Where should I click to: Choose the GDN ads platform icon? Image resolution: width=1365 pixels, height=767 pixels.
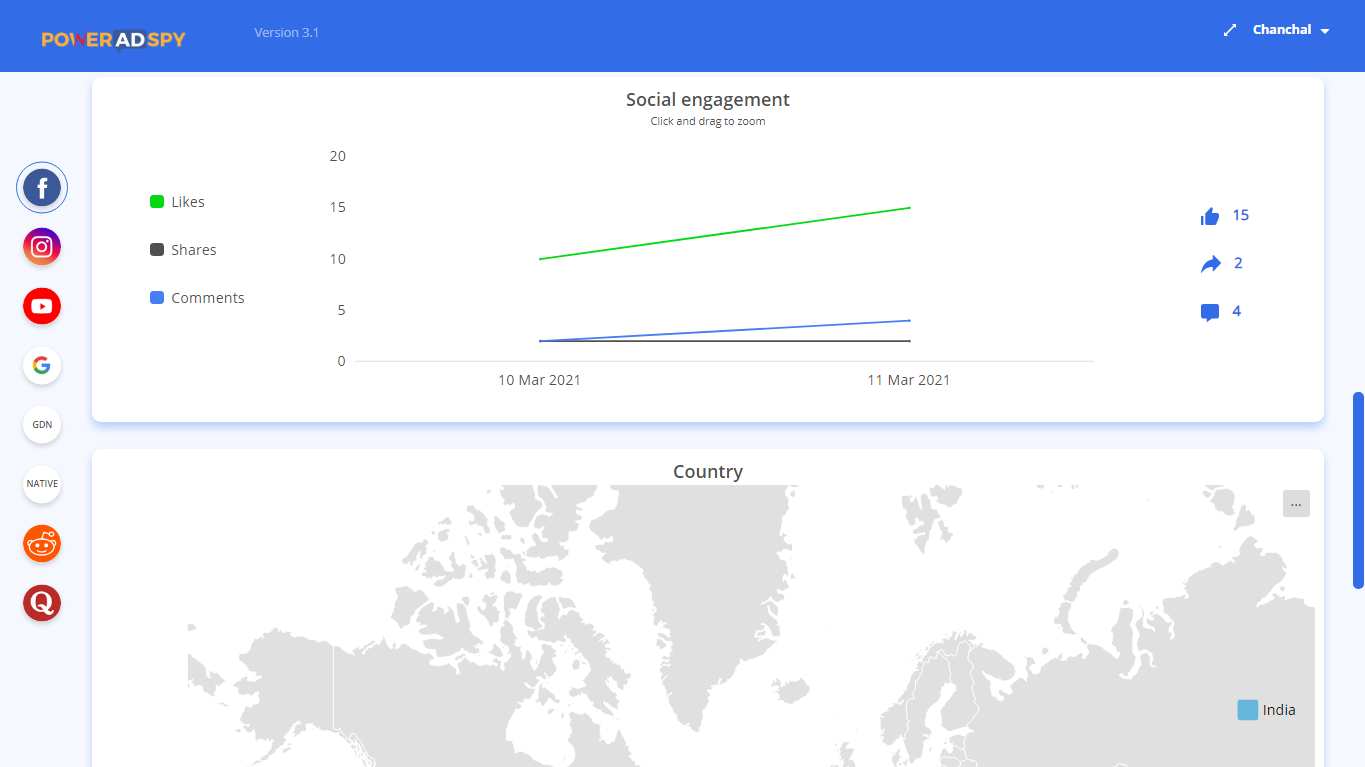coord(42,425)
